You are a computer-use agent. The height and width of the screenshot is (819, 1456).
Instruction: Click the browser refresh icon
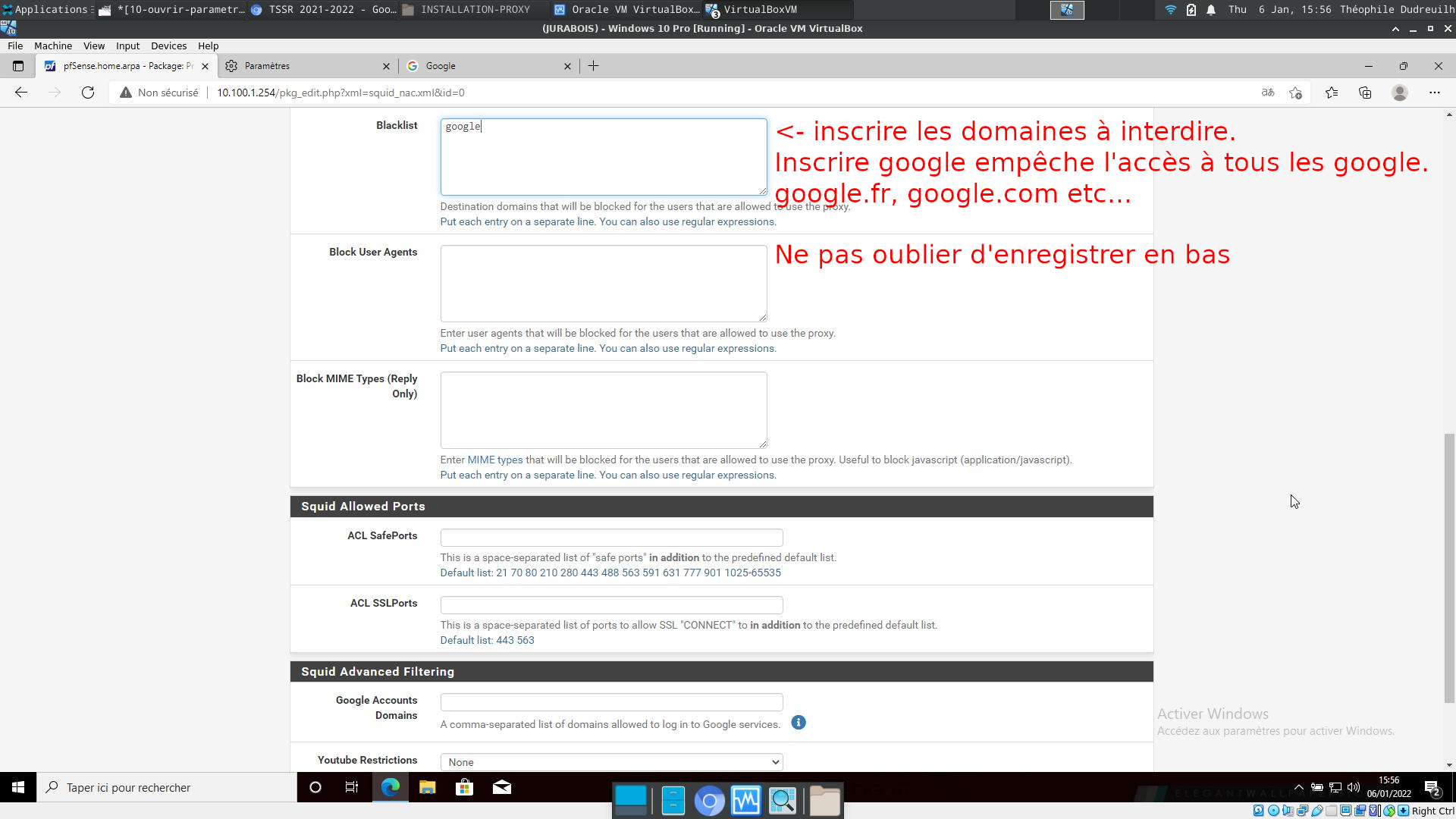click(88, 93)
